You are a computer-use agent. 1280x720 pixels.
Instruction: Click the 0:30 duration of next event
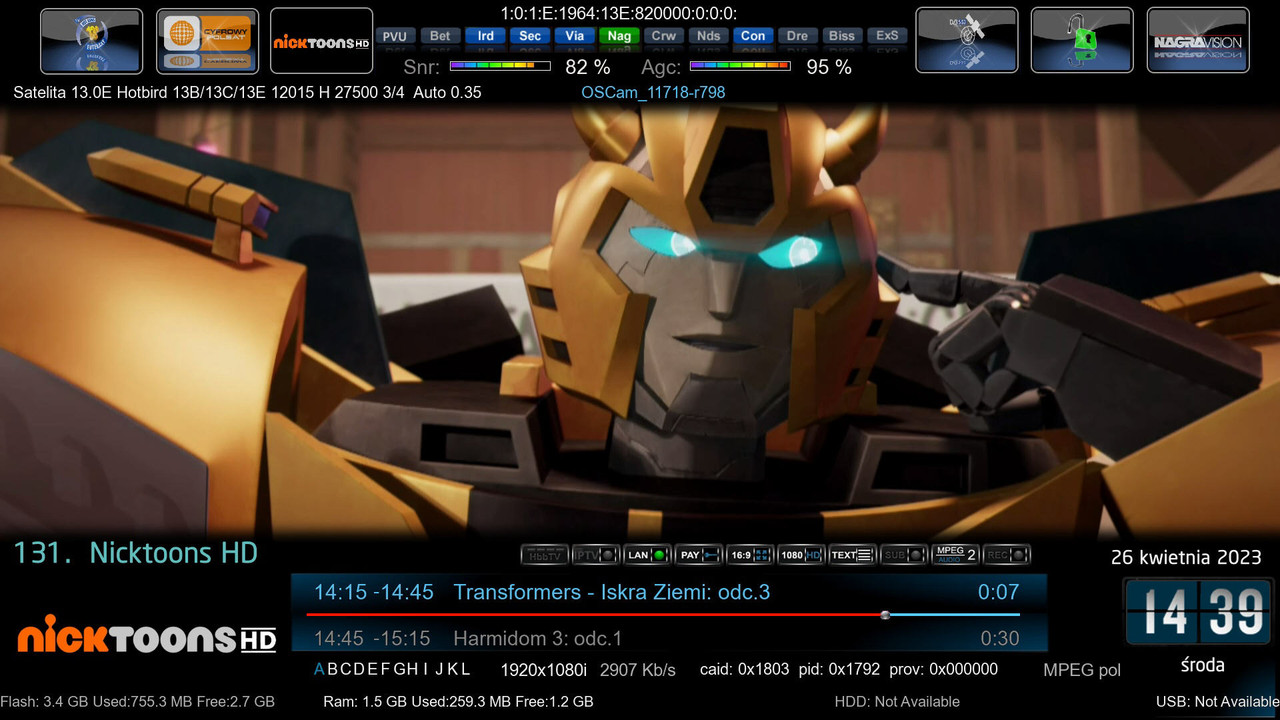(1000, 638)
